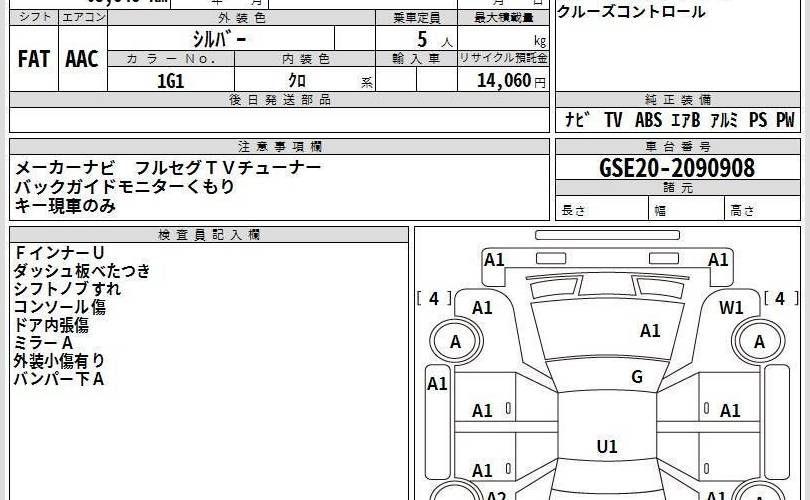
Task: Select the ダッシュ板べたつき inspector note
Action: coord(82,270)
